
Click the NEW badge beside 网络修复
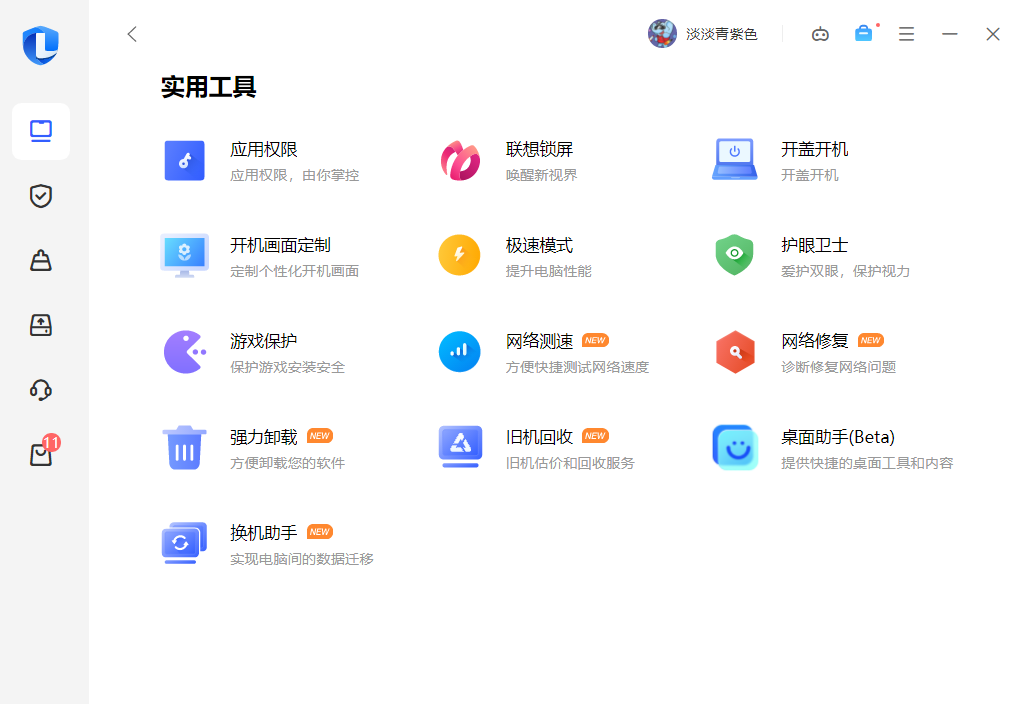[x=871, y=340]
